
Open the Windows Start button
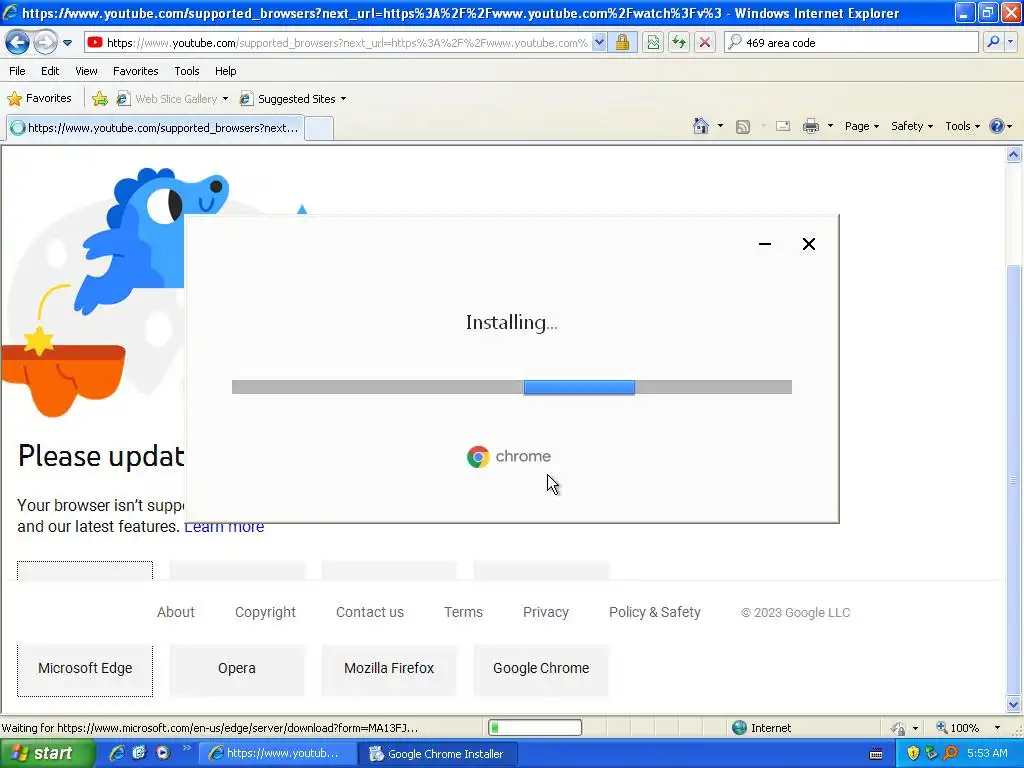click(x=46, y=754)
